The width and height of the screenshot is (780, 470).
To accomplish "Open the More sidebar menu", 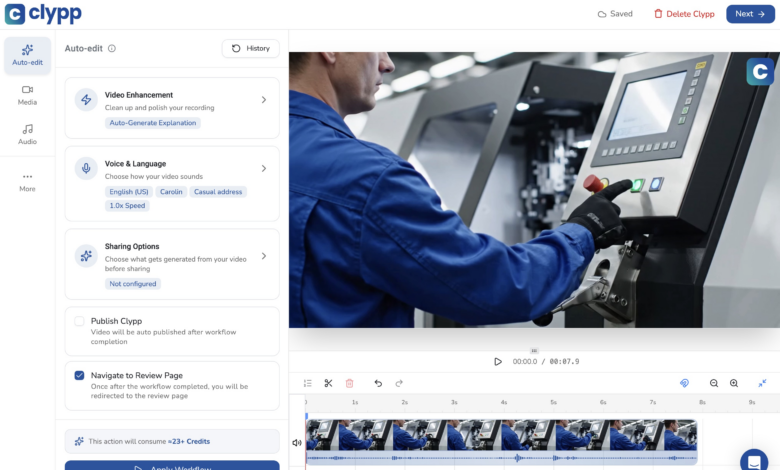I will pyautogui.click(x=27, y=183).
